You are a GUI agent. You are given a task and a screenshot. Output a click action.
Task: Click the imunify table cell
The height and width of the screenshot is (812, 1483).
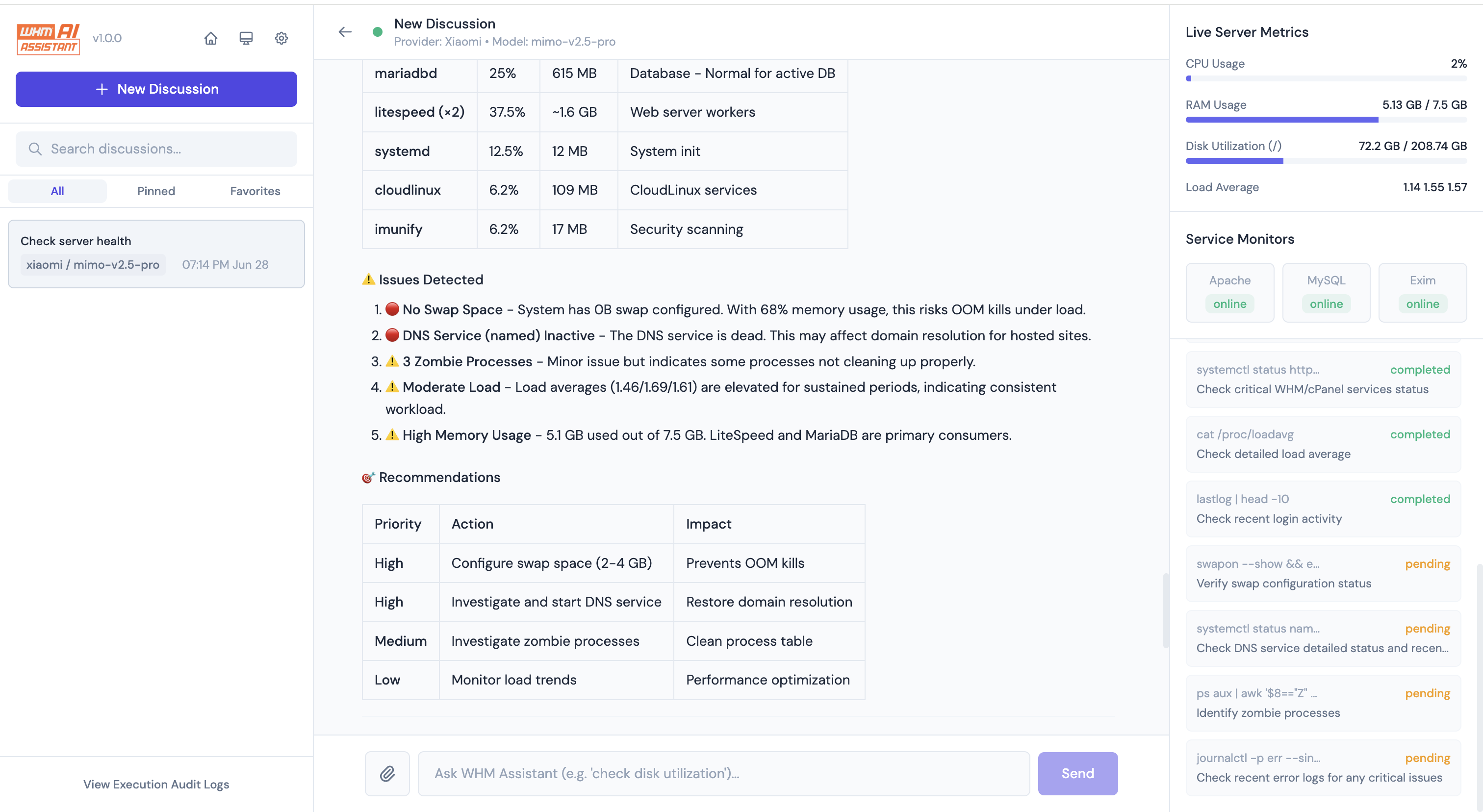(x=419, y=229)
